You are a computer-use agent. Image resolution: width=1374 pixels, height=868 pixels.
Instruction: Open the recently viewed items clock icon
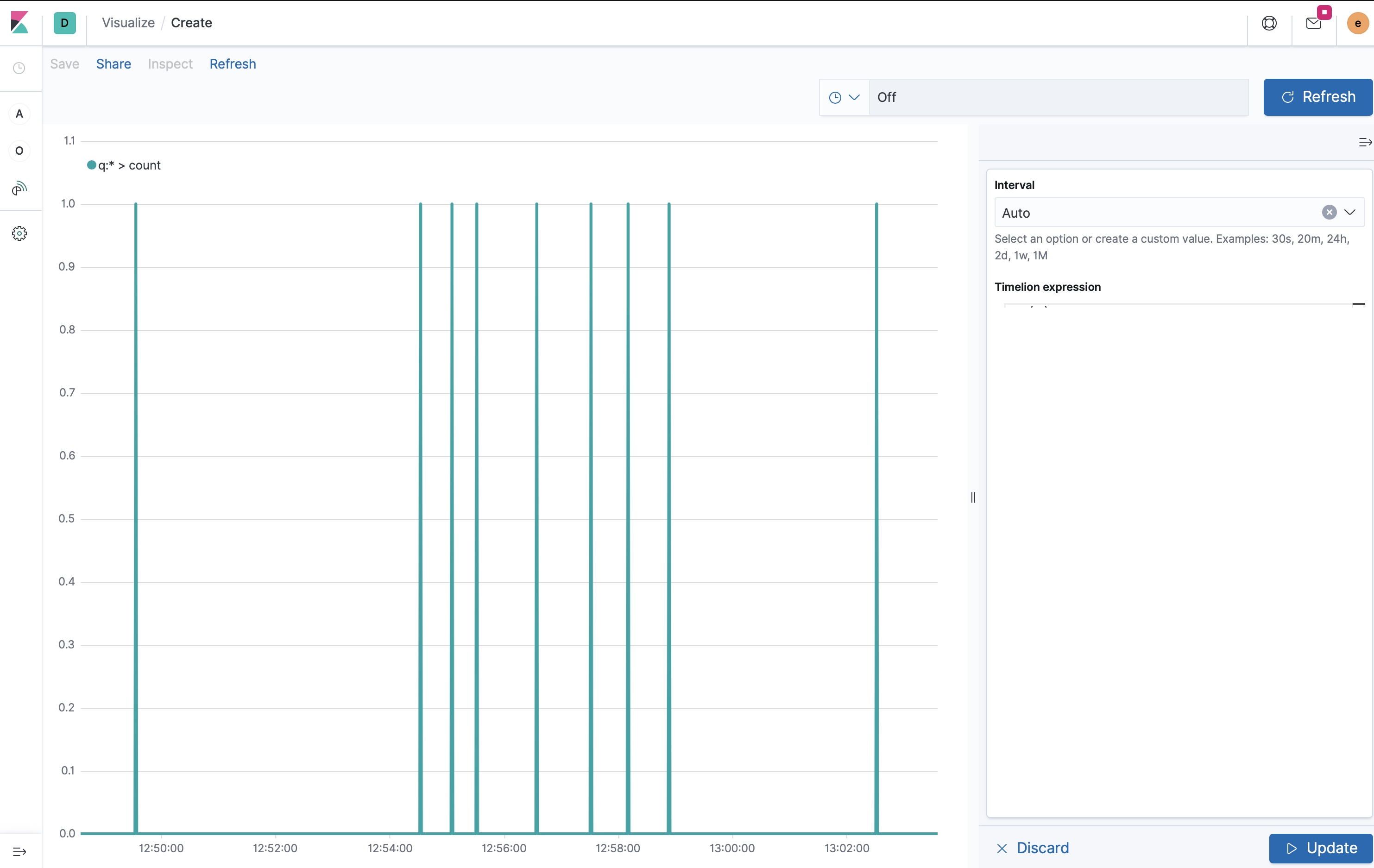[19, 69]
